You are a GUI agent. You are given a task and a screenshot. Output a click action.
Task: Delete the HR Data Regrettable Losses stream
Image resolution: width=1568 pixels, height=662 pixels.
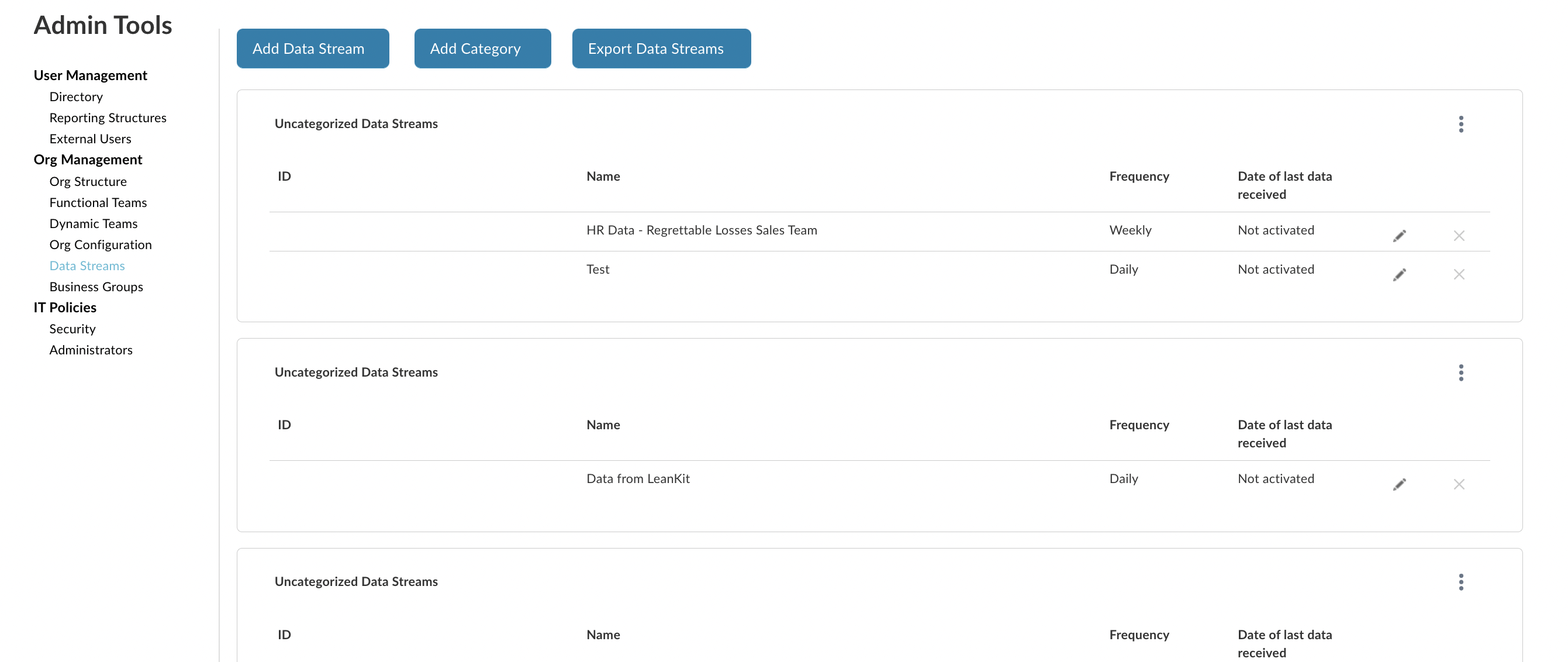pyautogui.click(x=1459, y=236)
